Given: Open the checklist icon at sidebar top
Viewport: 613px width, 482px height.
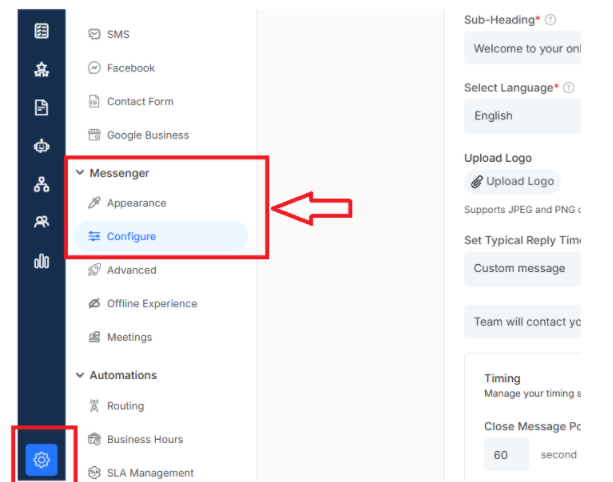Looking at the screenshot, I should coord(41,31).
